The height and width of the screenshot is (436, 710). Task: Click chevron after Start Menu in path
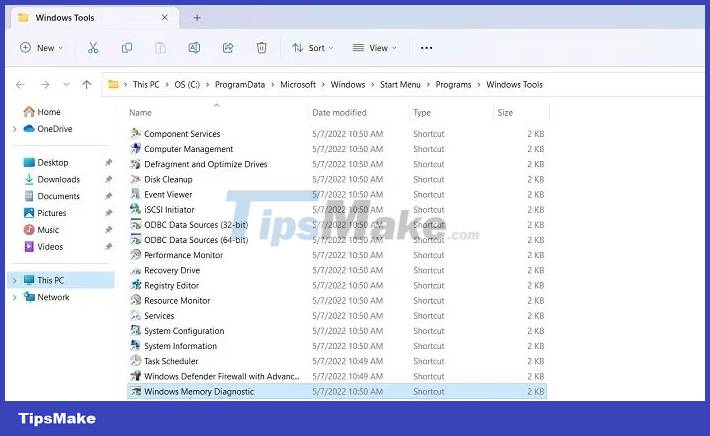coord(428,85)
